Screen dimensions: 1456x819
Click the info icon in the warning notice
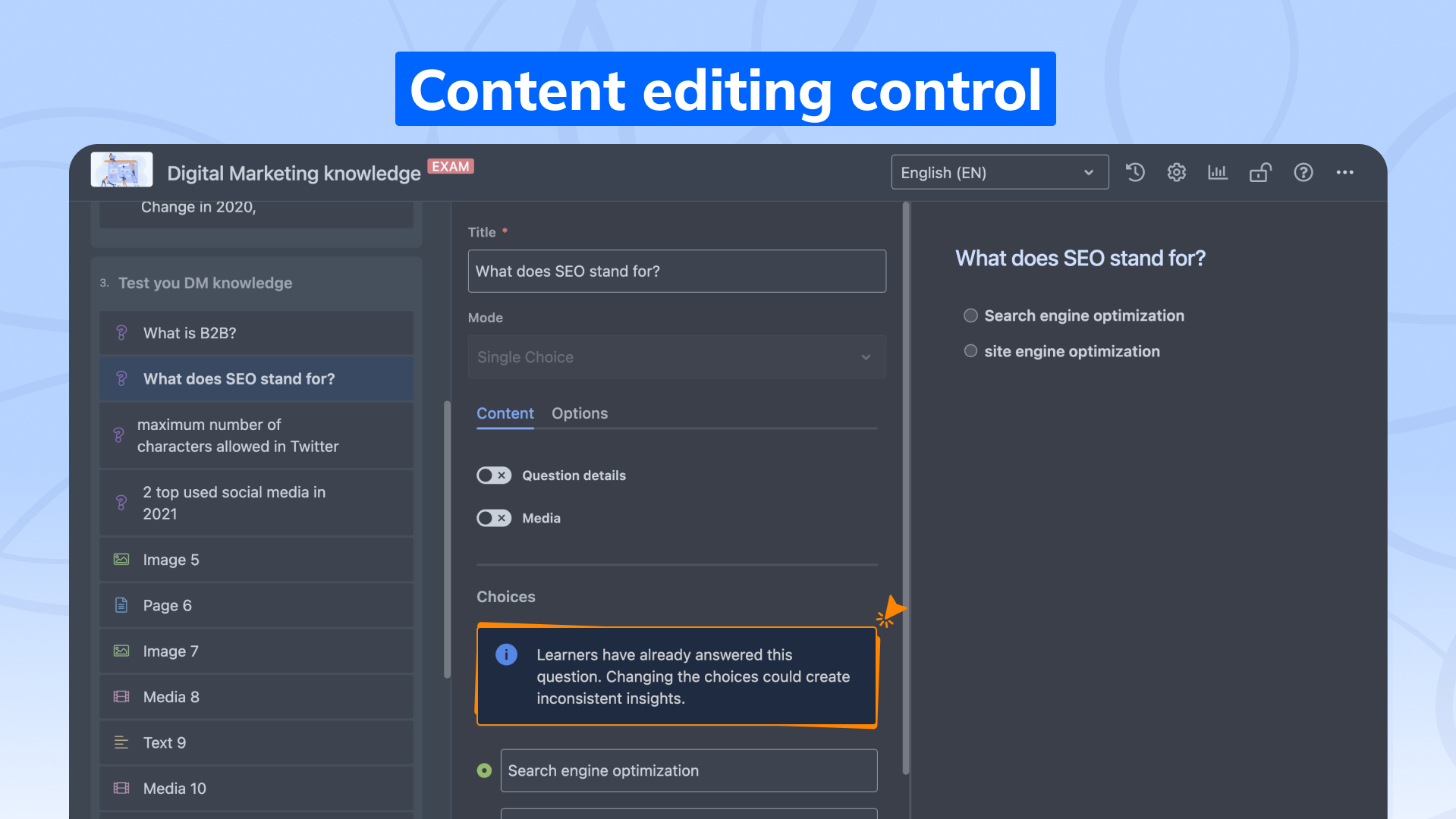click(x=506, y=654)
